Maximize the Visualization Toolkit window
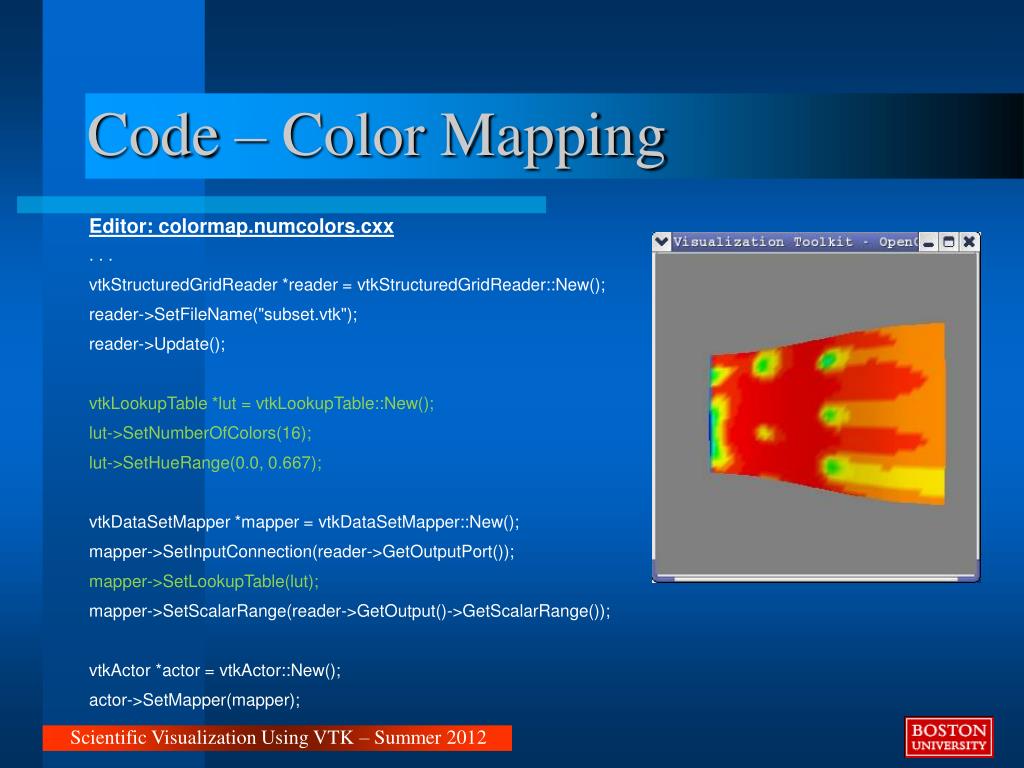This screenshot has height=768, width=1024. tap(949, 242)
